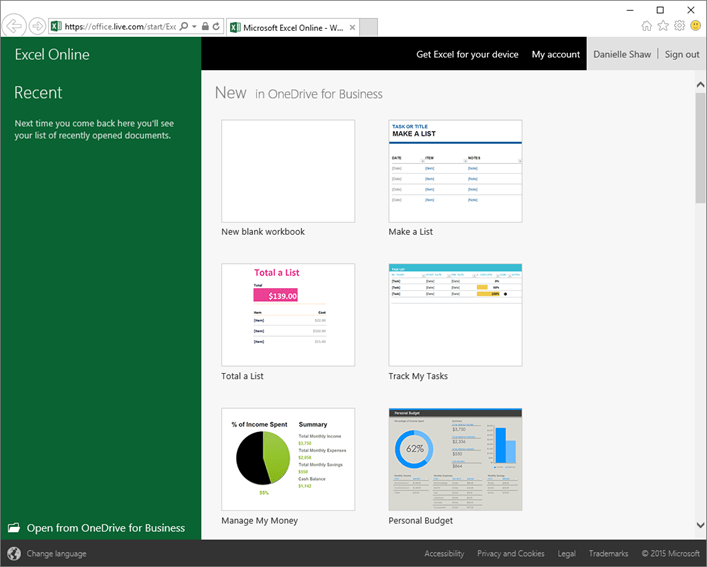Click the scrollbar up arrow
The height and width of the screenshot is (567, 707).
(700, 84)
